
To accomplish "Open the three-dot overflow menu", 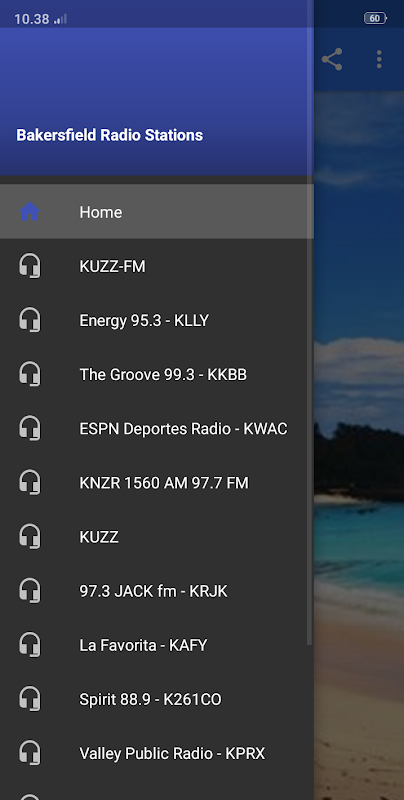I will pyautogui.click(x=378, y=59).
